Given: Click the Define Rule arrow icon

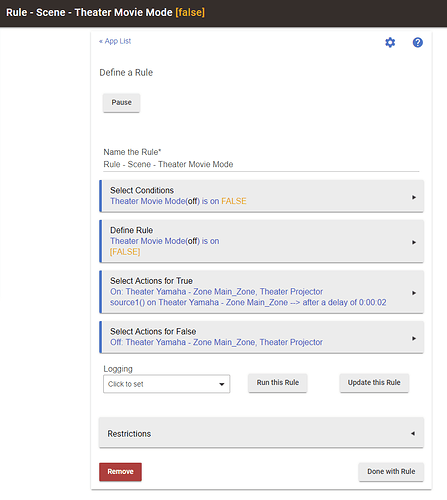Looking at the screenshot, I should click(414, 242).
